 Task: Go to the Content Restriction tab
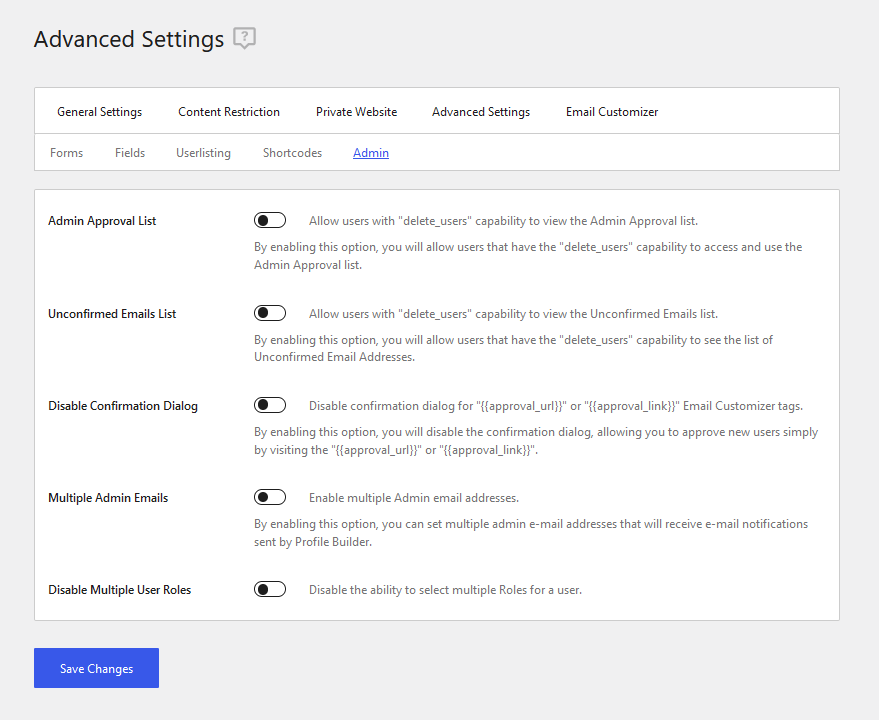[x=229, y=112]
